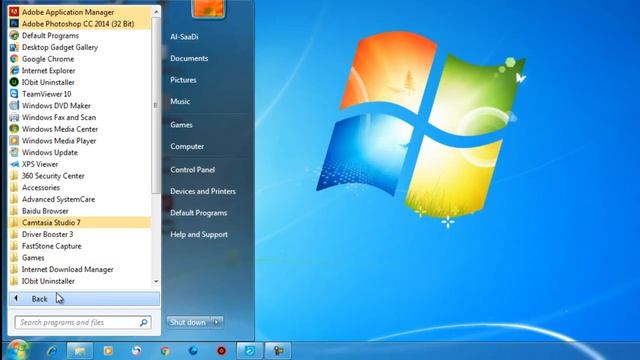This screenshot has width=640, height=360.
Task: Open Documents from the Start menu
Action: [x=189, y=58]
